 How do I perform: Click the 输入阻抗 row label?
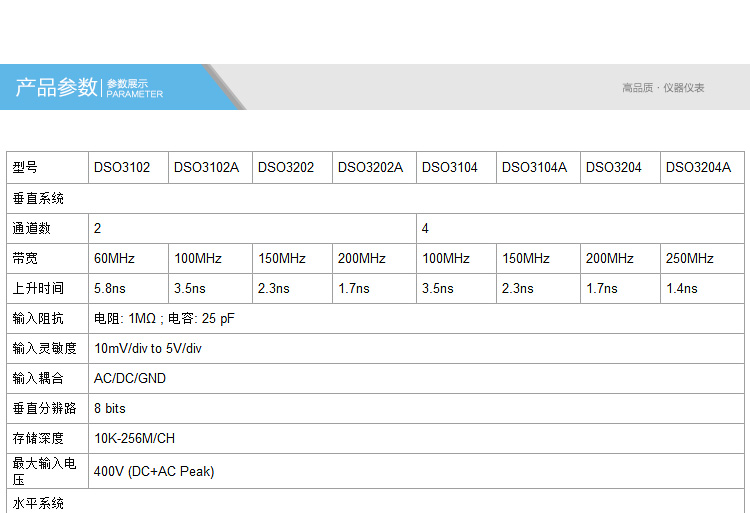click(x=38, y=319)
